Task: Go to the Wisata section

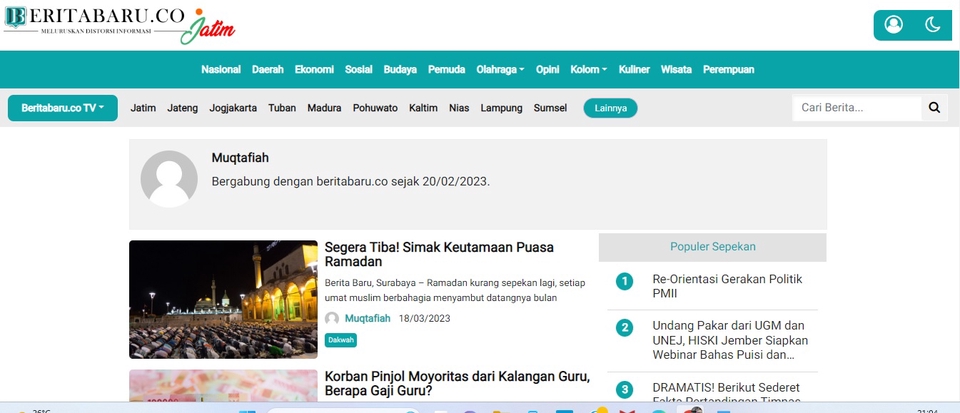Action: (676, 70)
